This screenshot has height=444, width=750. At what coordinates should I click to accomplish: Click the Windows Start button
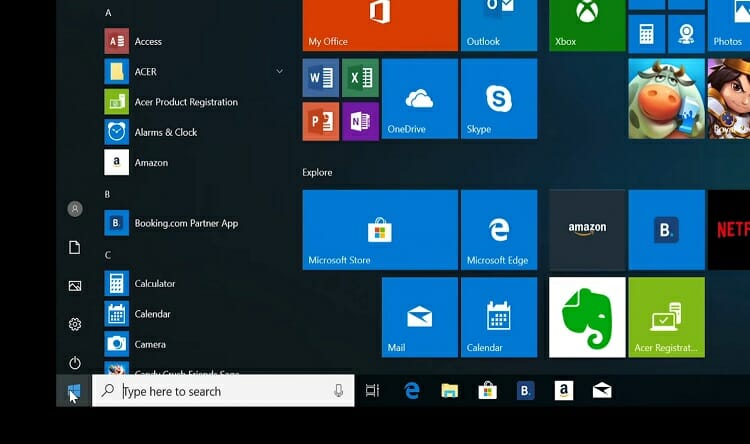(x=74, y=391)
